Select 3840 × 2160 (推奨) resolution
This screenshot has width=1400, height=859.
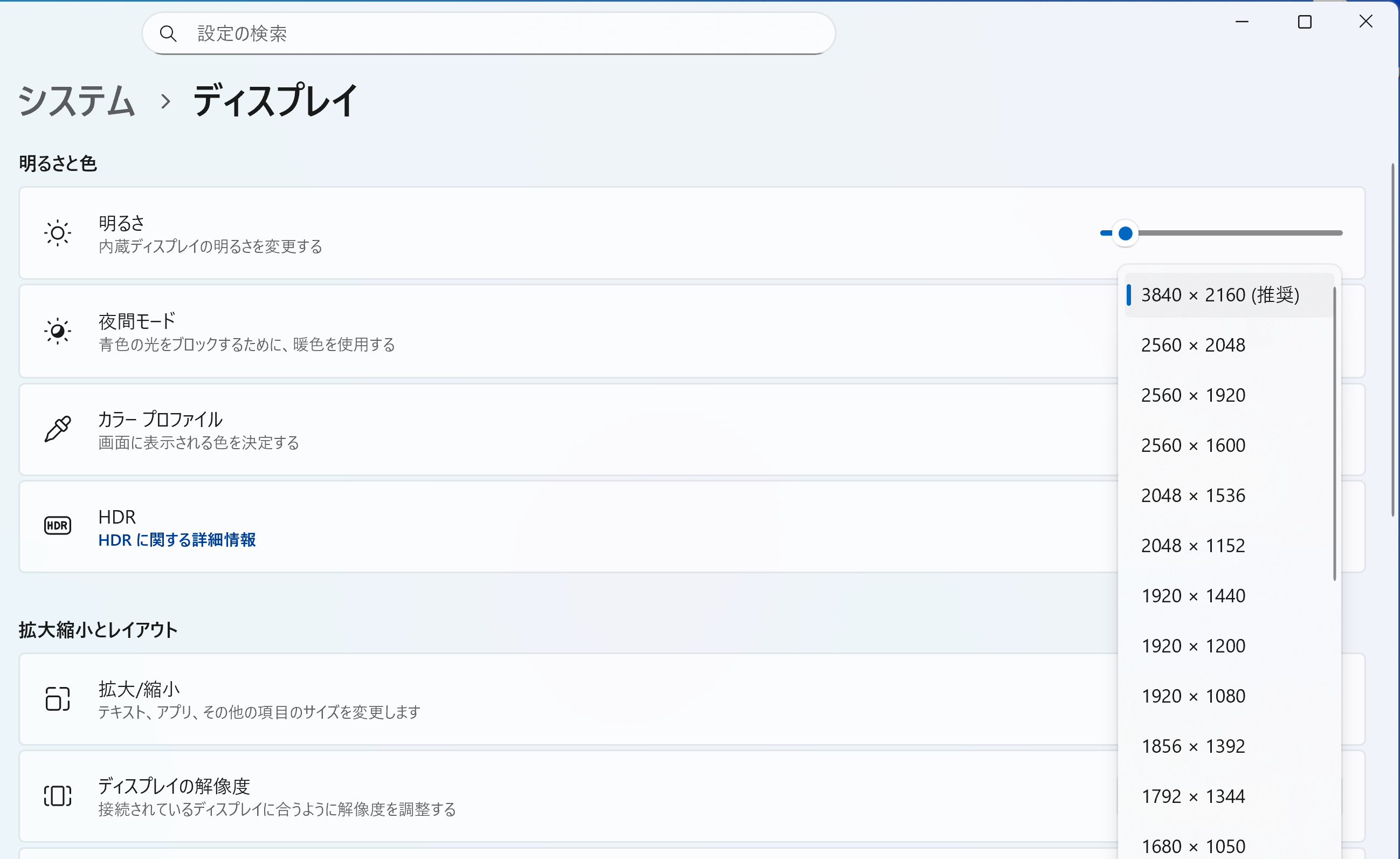coord(1229,295)
